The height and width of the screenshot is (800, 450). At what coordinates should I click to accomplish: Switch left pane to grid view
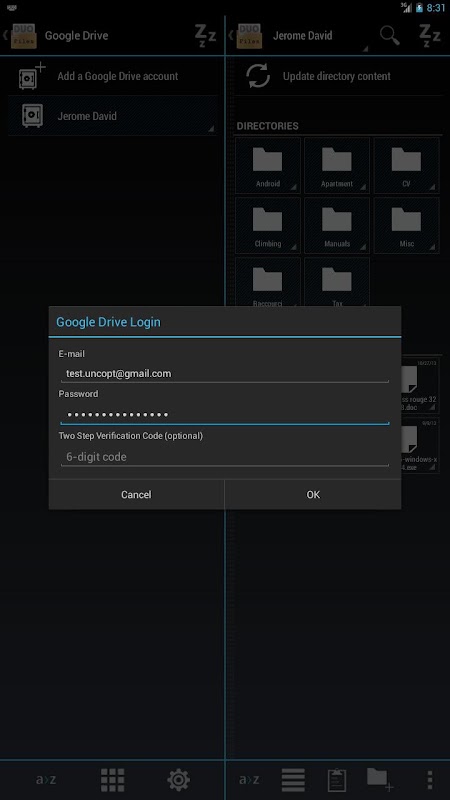(x=112, y=780)
